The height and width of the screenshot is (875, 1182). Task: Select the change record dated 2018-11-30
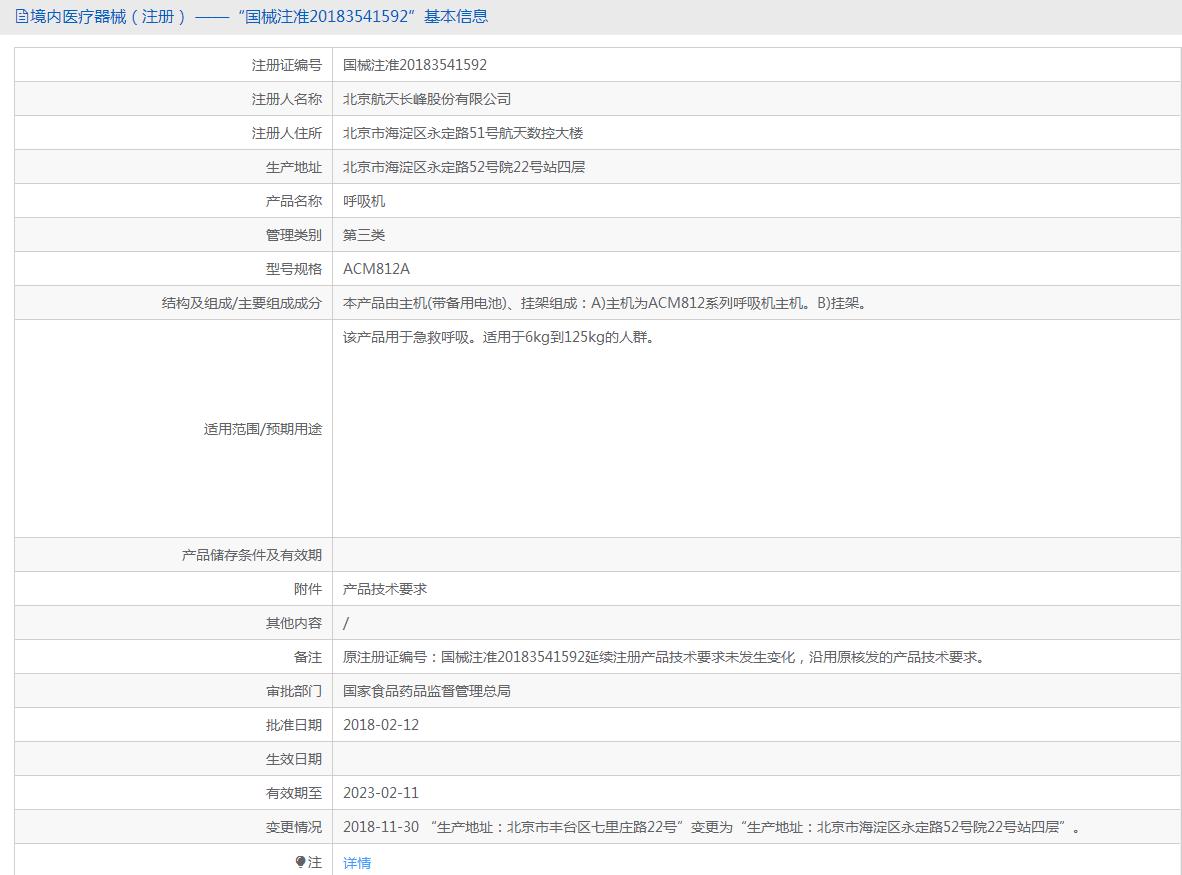click(x=712, y=827)
